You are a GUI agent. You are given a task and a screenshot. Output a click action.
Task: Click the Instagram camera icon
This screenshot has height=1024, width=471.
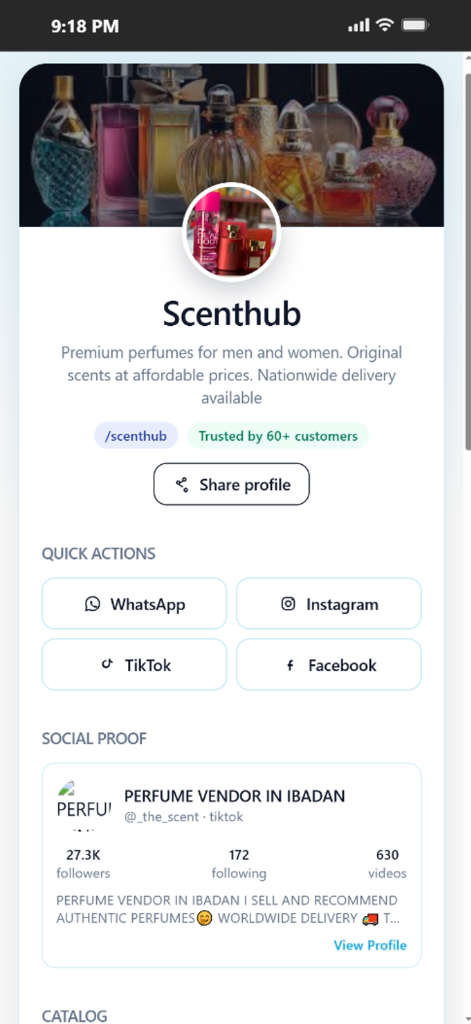click(288, 604)
